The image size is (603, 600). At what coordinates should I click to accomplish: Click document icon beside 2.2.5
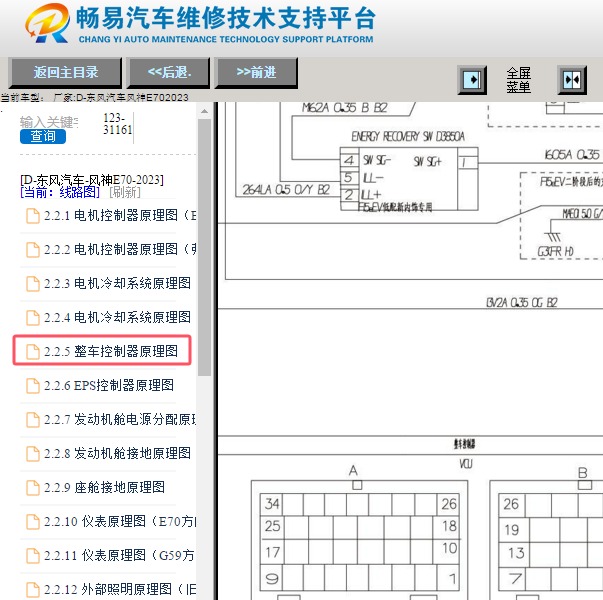[x=33, y=352]
